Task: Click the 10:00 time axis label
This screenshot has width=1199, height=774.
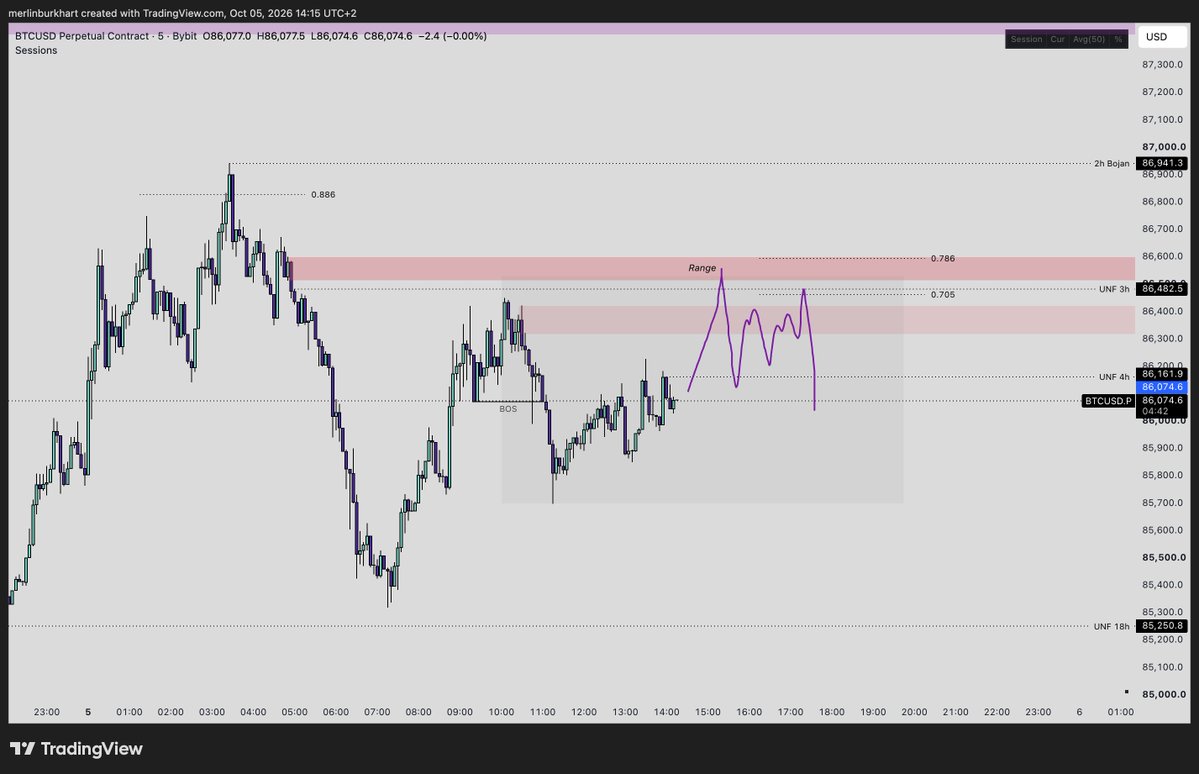Action: (501, 712)
